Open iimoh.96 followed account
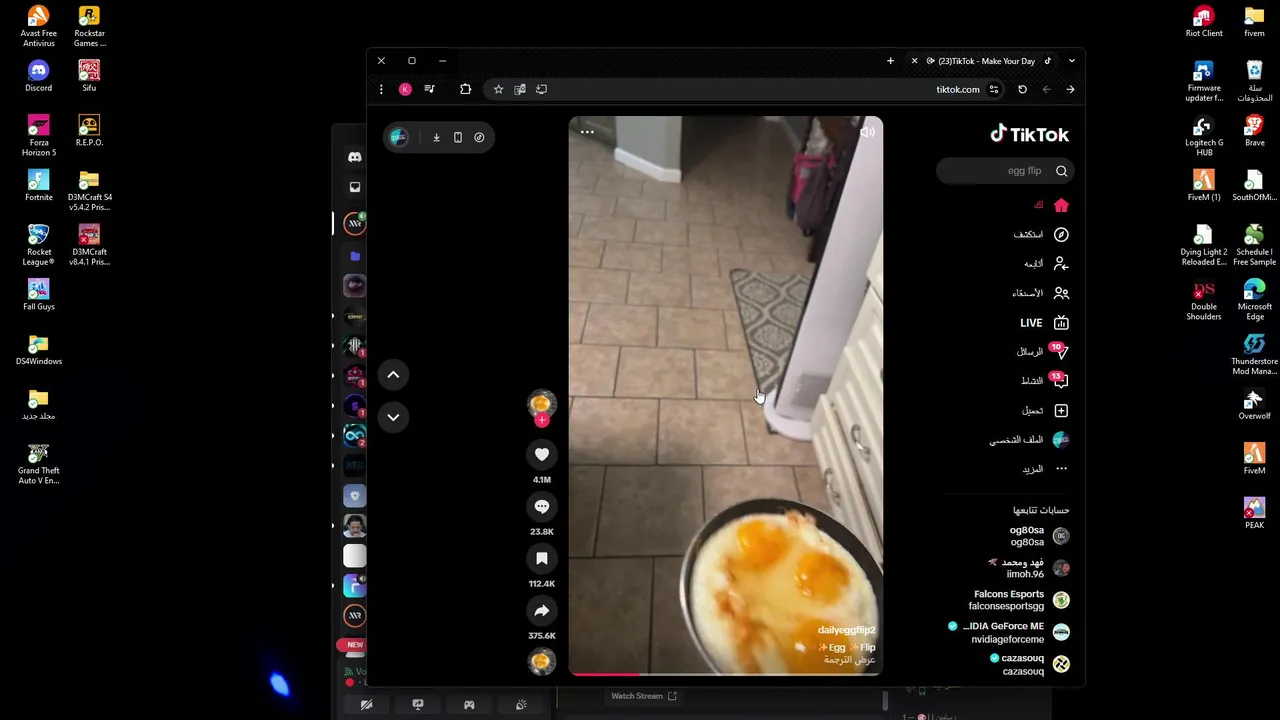This screenshot has width=1280, height=720. pos(1028,568)
